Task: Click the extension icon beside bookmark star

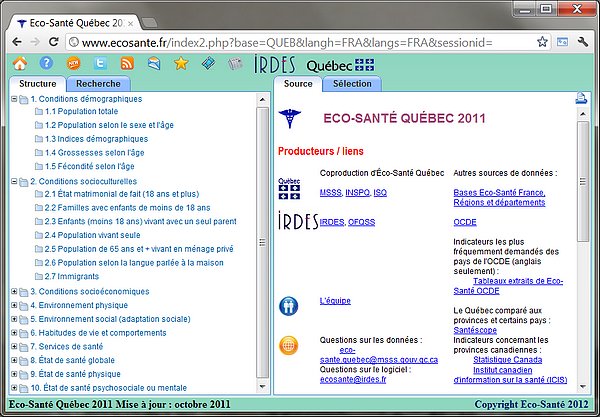Action: [x=562, y=42]
